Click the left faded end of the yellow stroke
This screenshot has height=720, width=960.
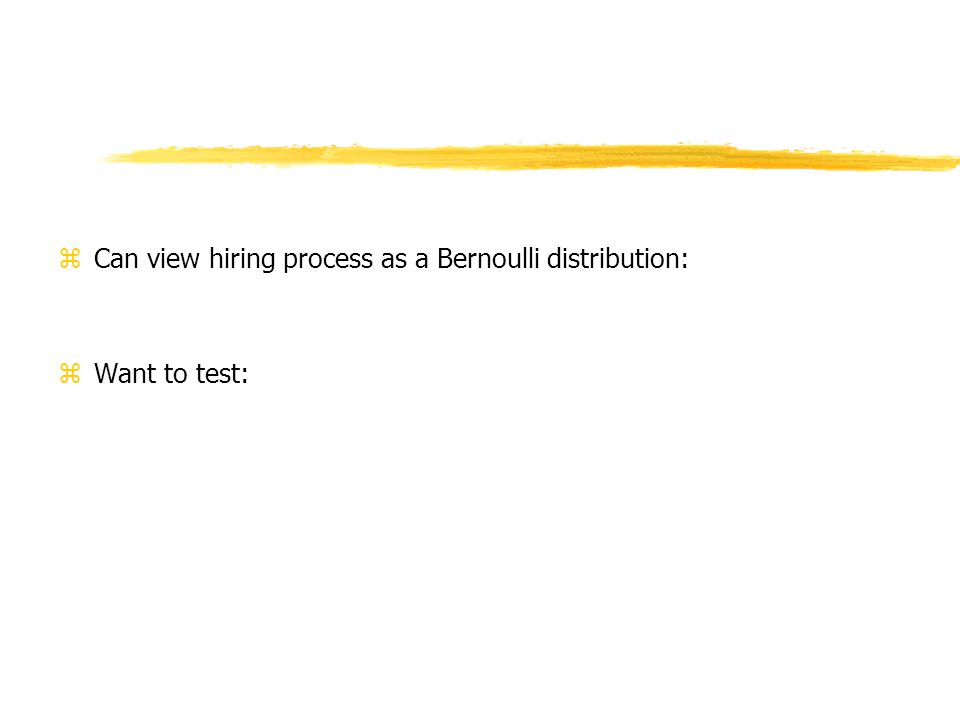pos(122,157)
